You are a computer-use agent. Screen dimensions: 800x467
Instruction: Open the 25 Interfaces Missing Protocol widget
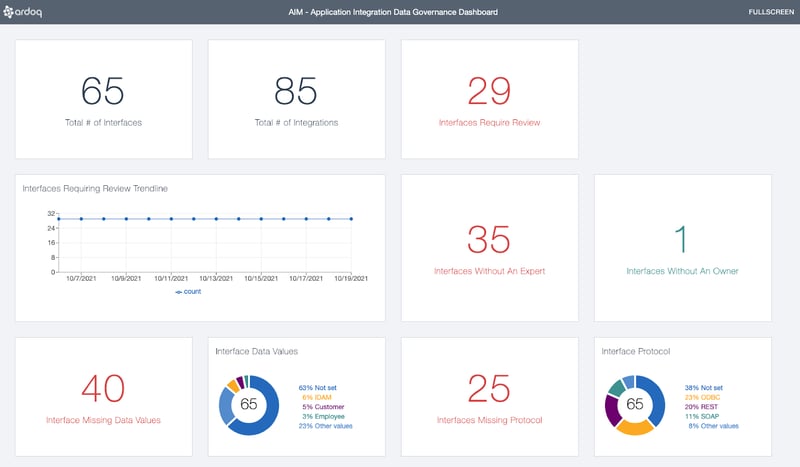click(x=489, y=397)
